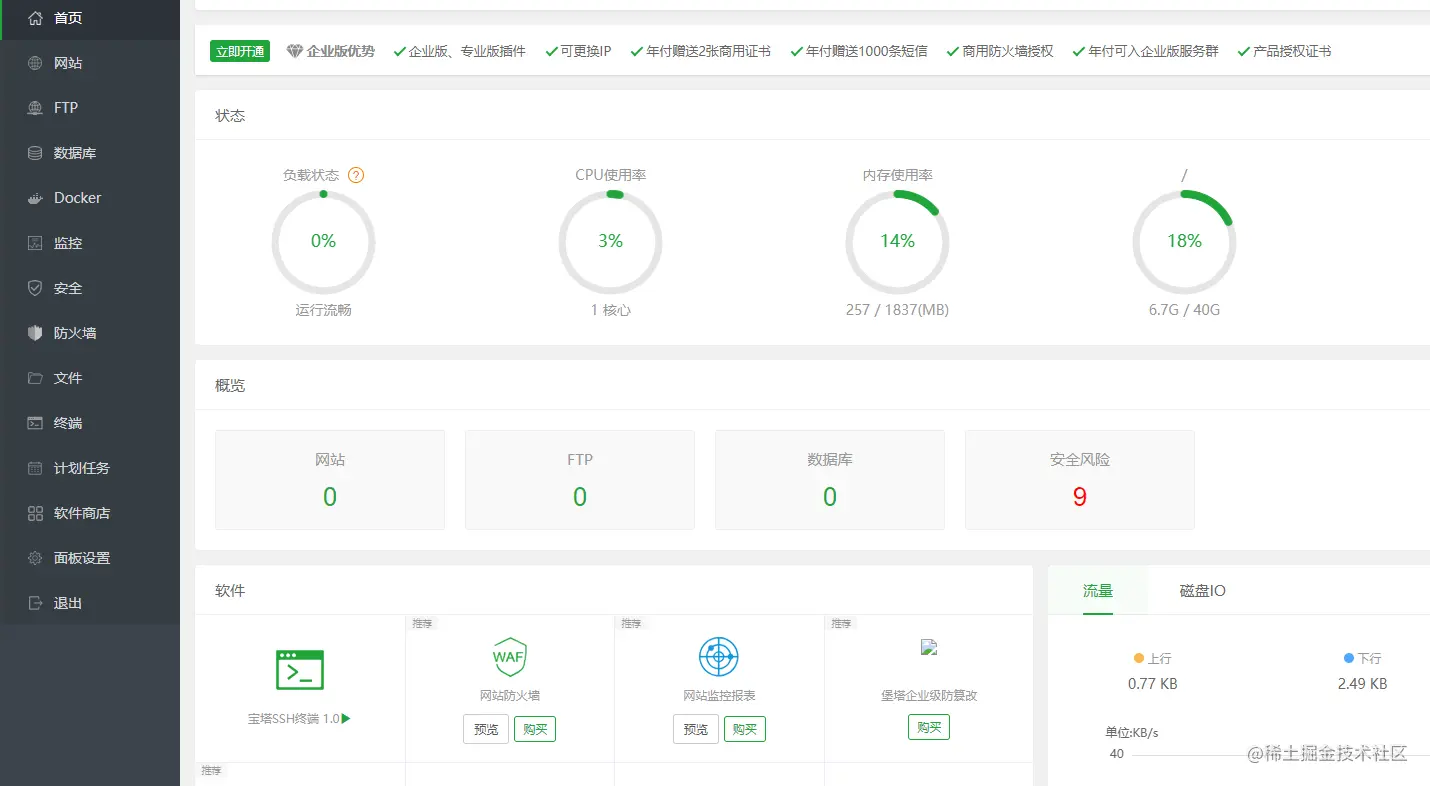
Task: Click the memory value 257 / 1837(MB)
Action: click(897, 310)
